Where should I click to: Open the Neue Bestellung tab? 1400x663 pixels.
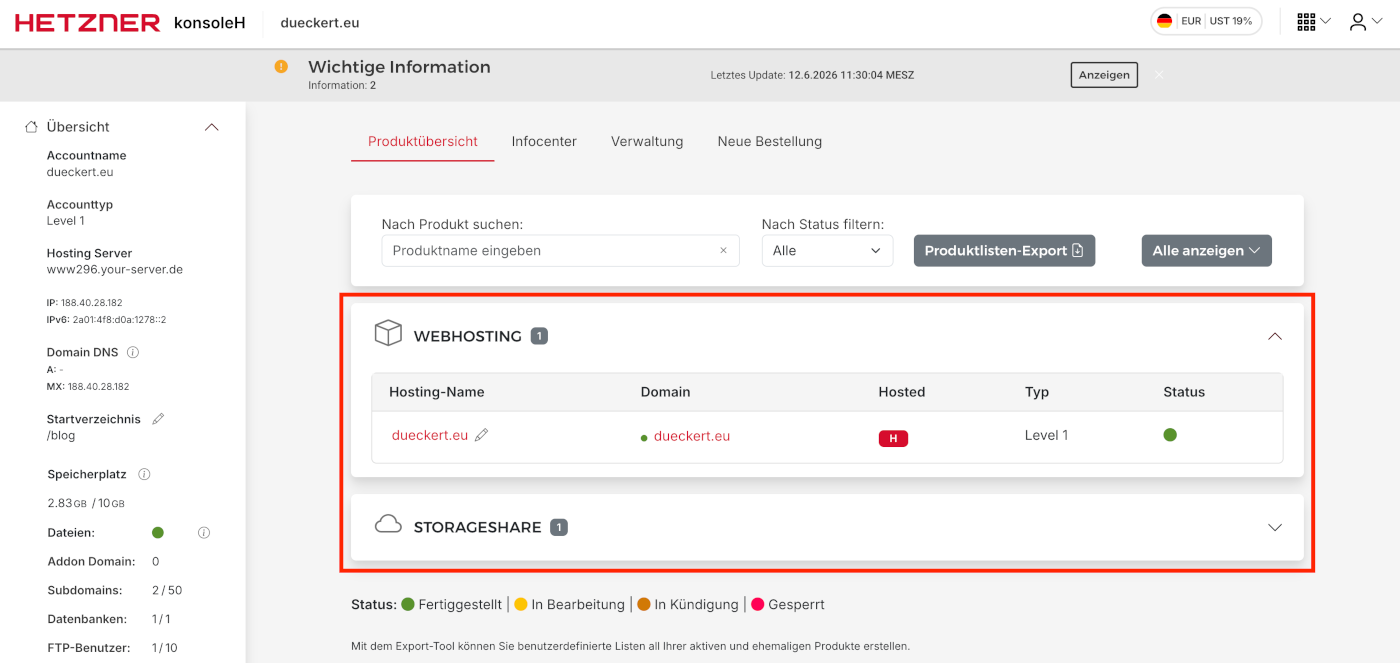pos(770,142)
